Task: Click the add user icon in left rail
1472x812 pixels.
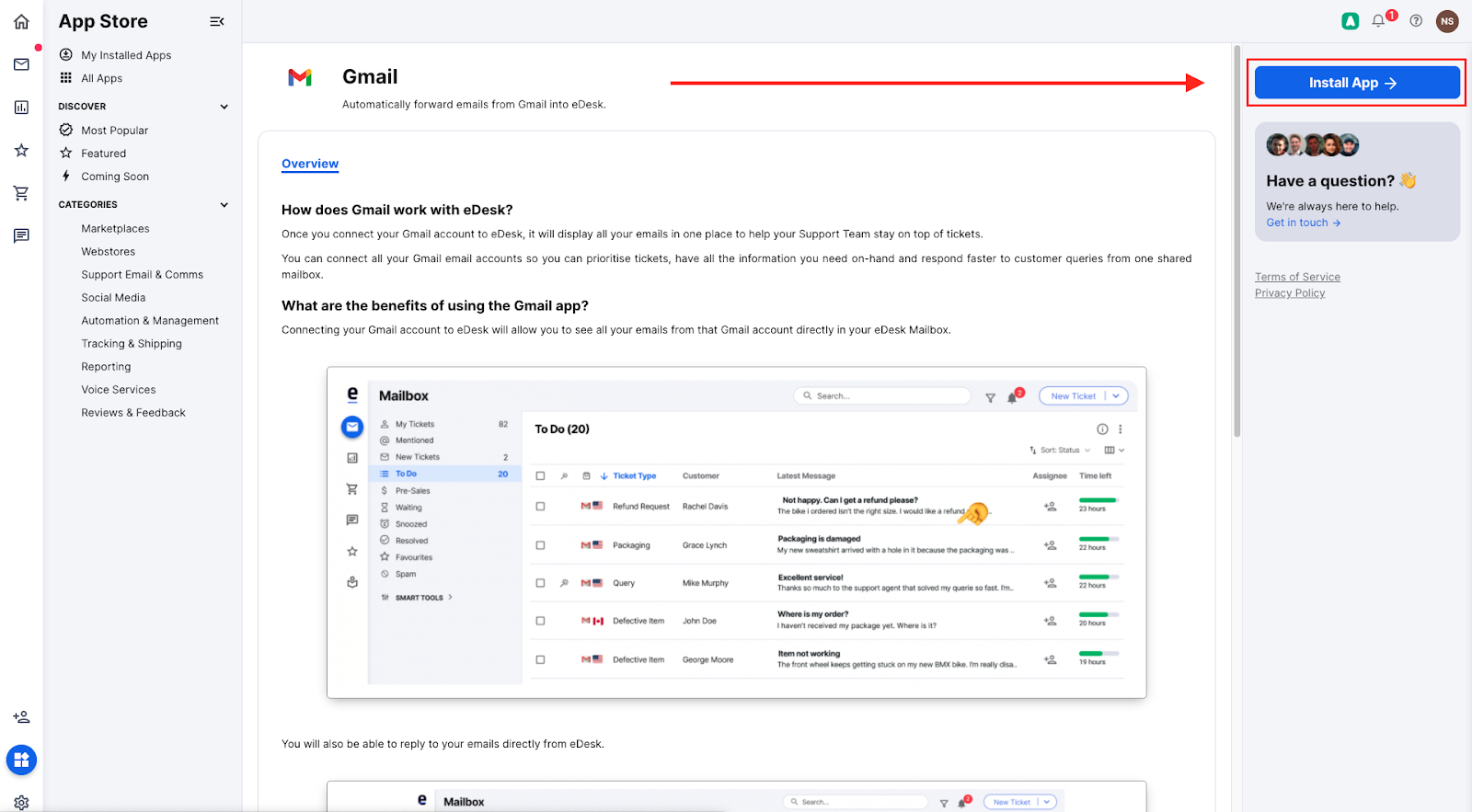Action: 21,716
